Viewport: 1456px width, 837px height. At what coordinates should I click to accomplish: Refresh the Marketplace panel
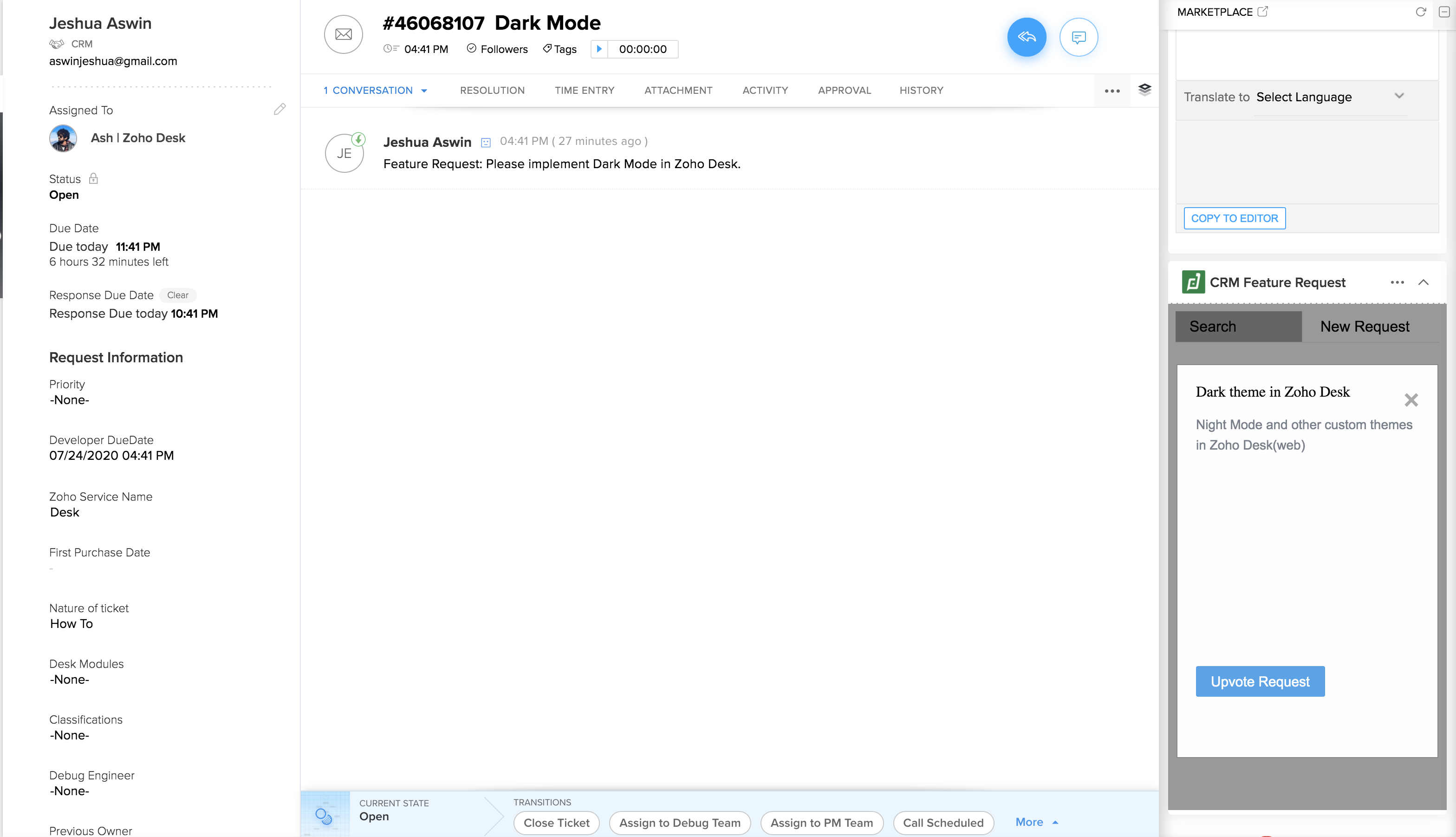pyautogui.click(x=1420, y=12)
